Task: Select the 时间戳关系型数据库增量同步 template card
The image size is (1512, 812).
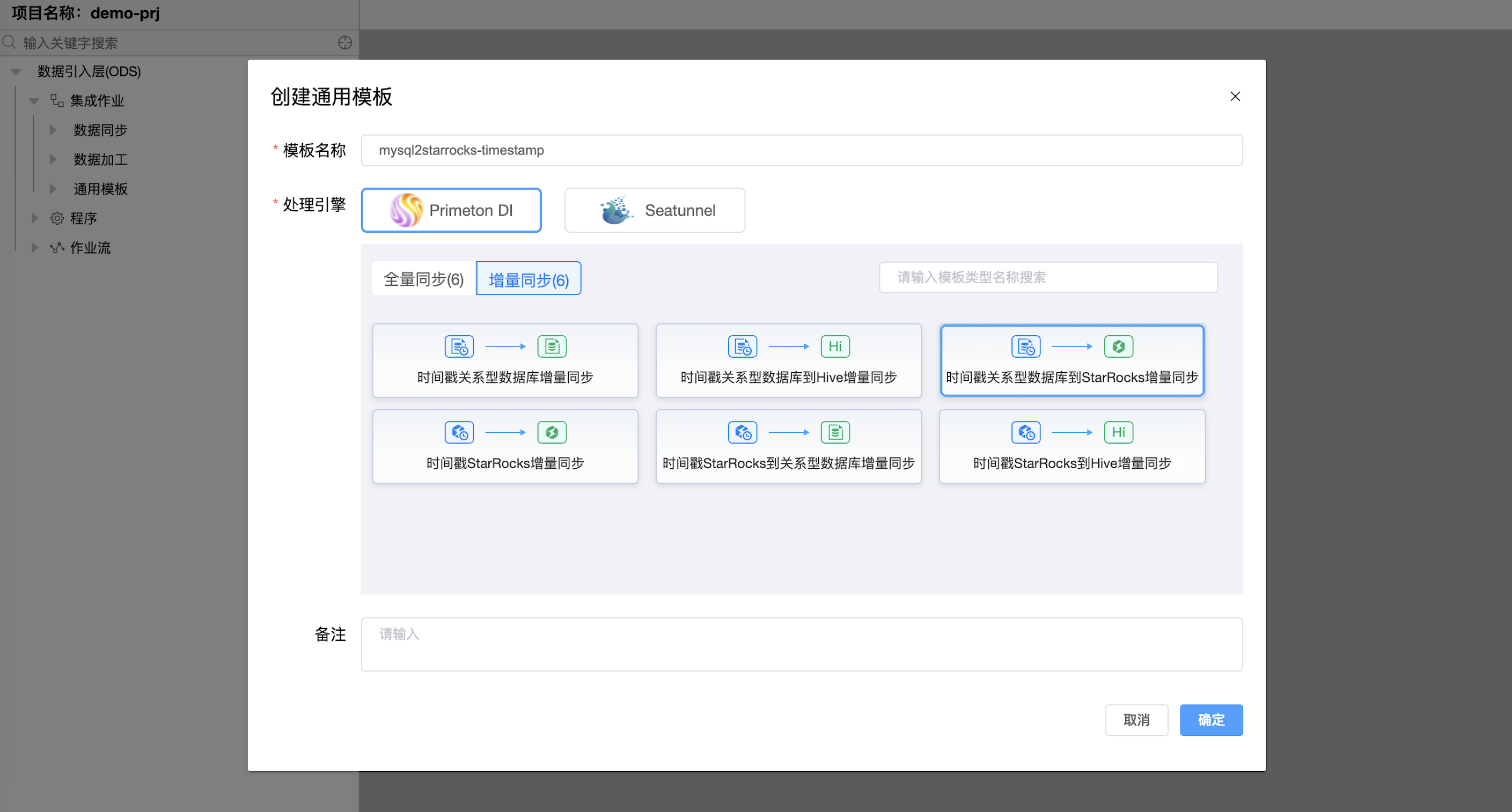Action: tap(505, 360)
